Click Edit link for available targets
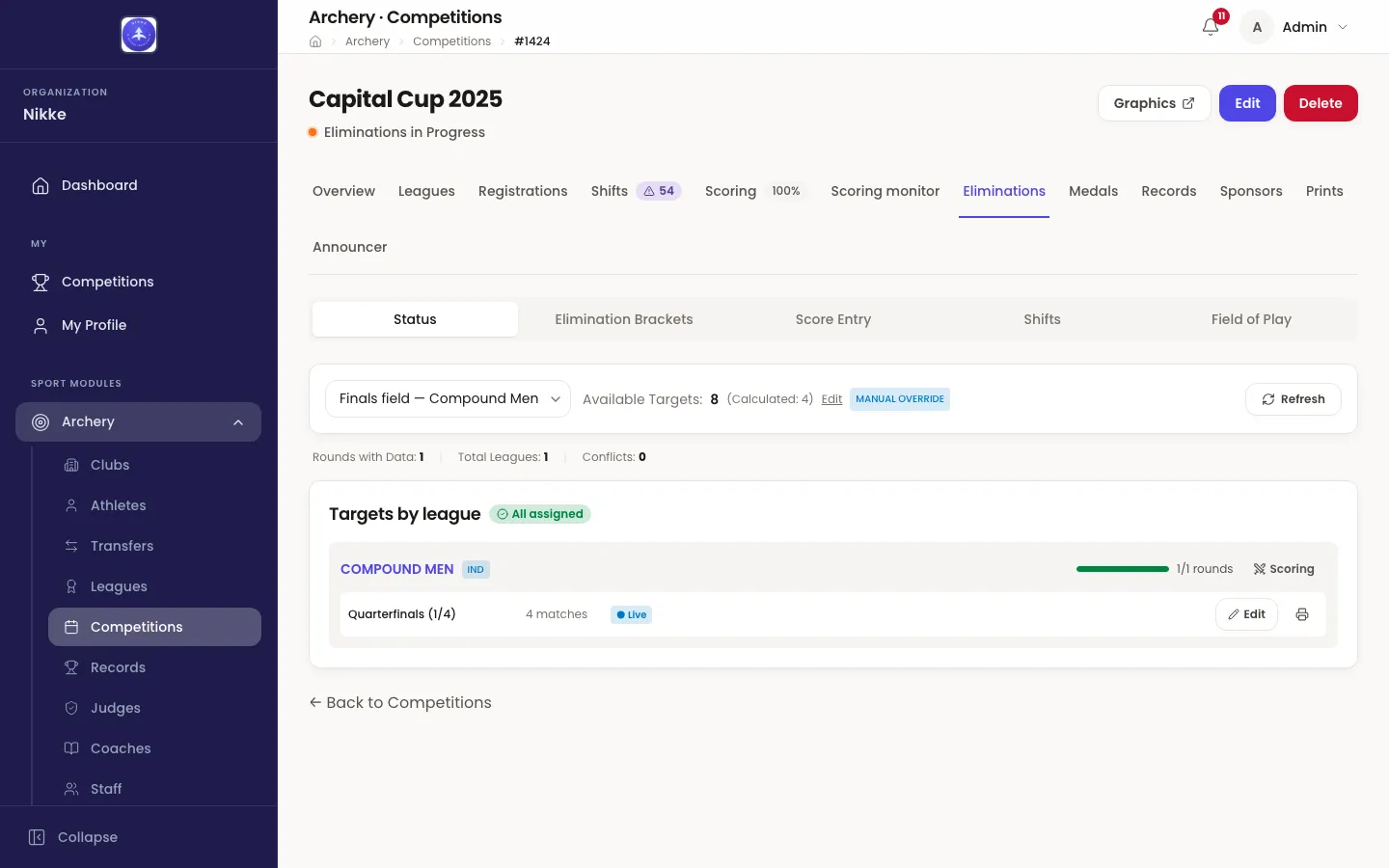Viewport: 1389px width, 868px height. coord(831,399)
